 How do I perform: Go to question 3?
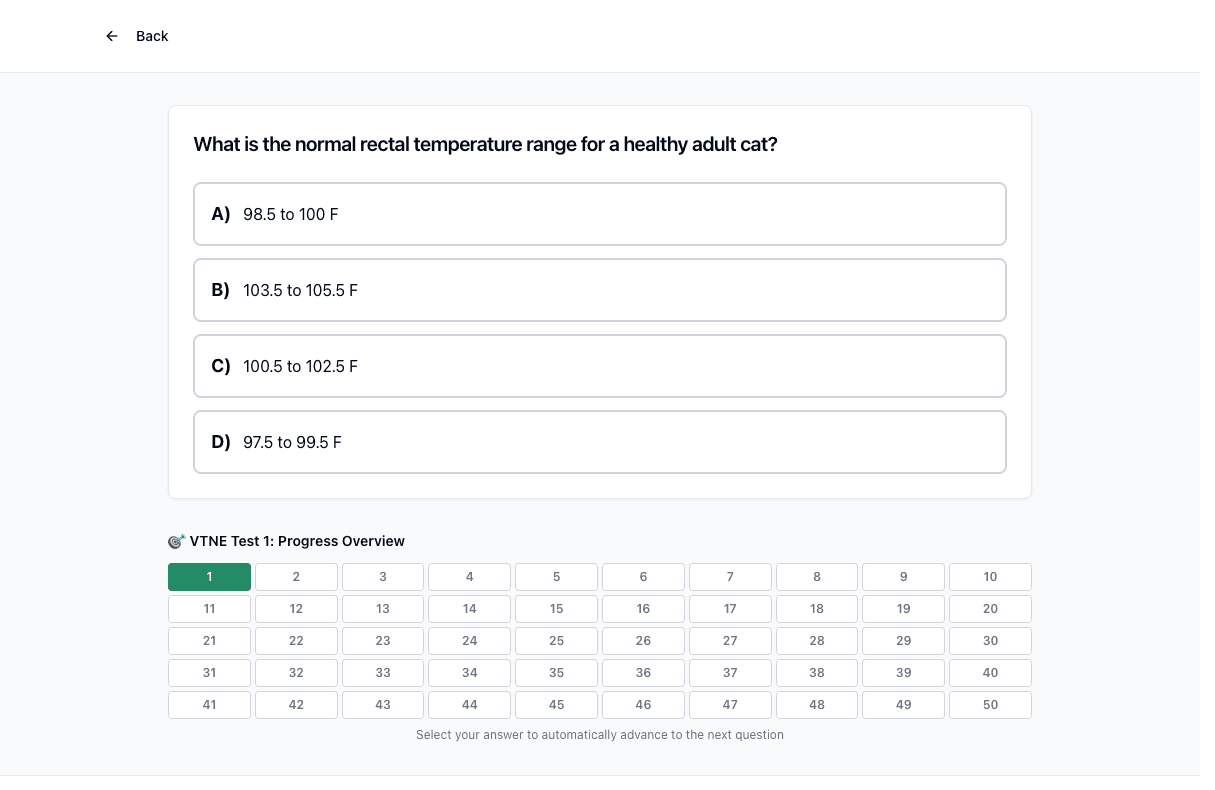point(383,577)
